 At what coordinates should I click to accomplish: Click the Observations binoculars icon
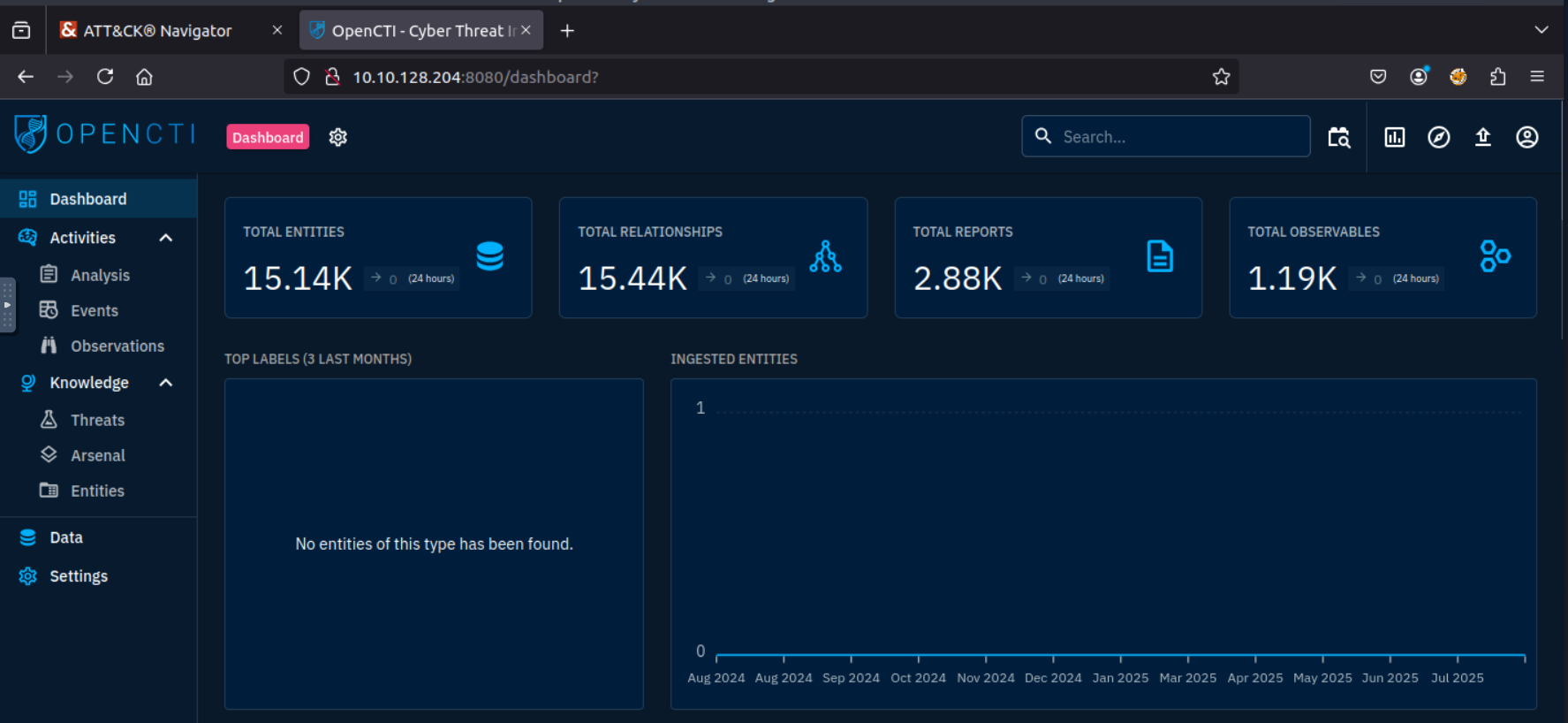[x=49, y=346]
